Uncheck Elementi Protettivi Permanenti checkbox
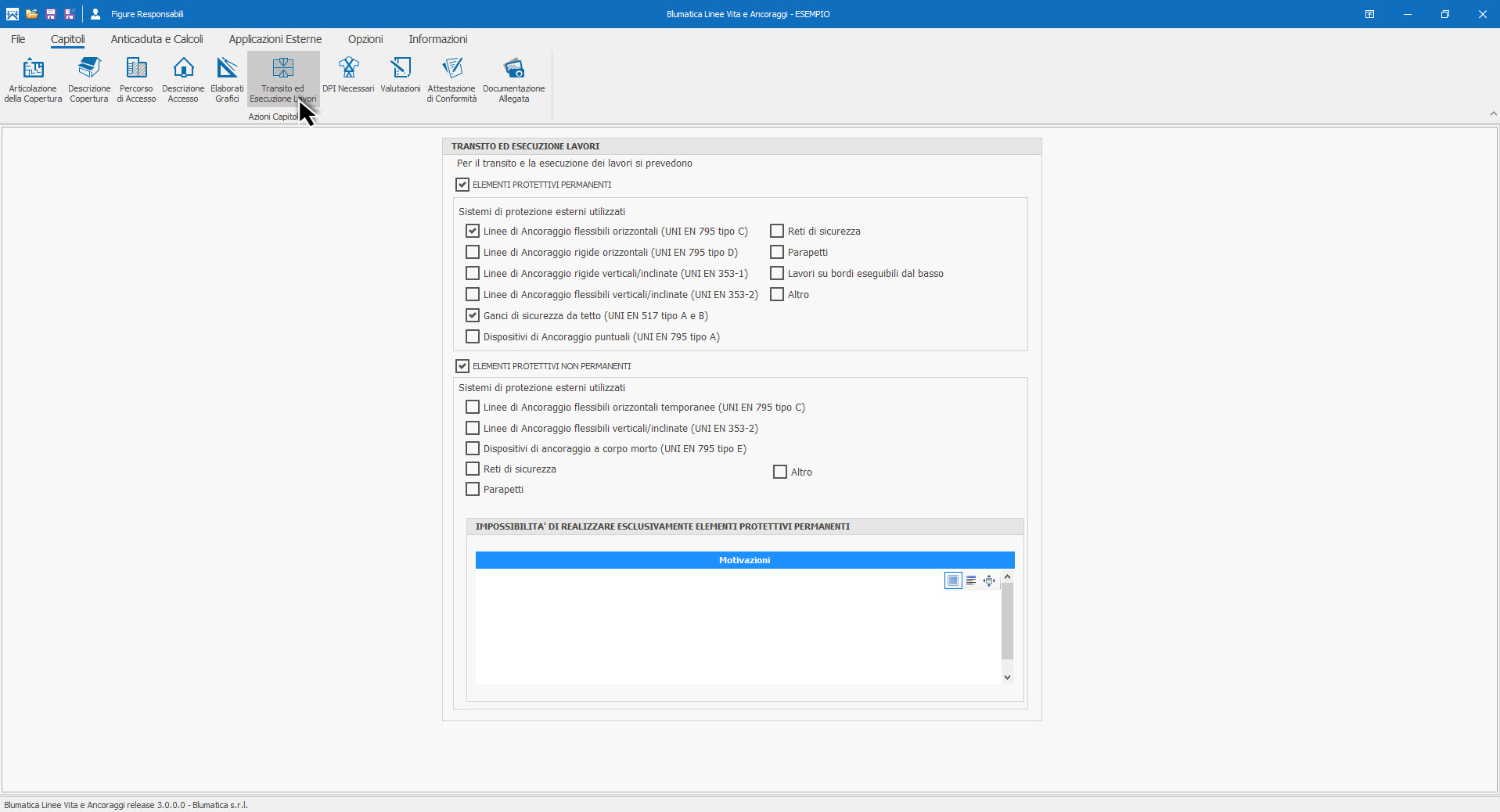 click(462, 185)
